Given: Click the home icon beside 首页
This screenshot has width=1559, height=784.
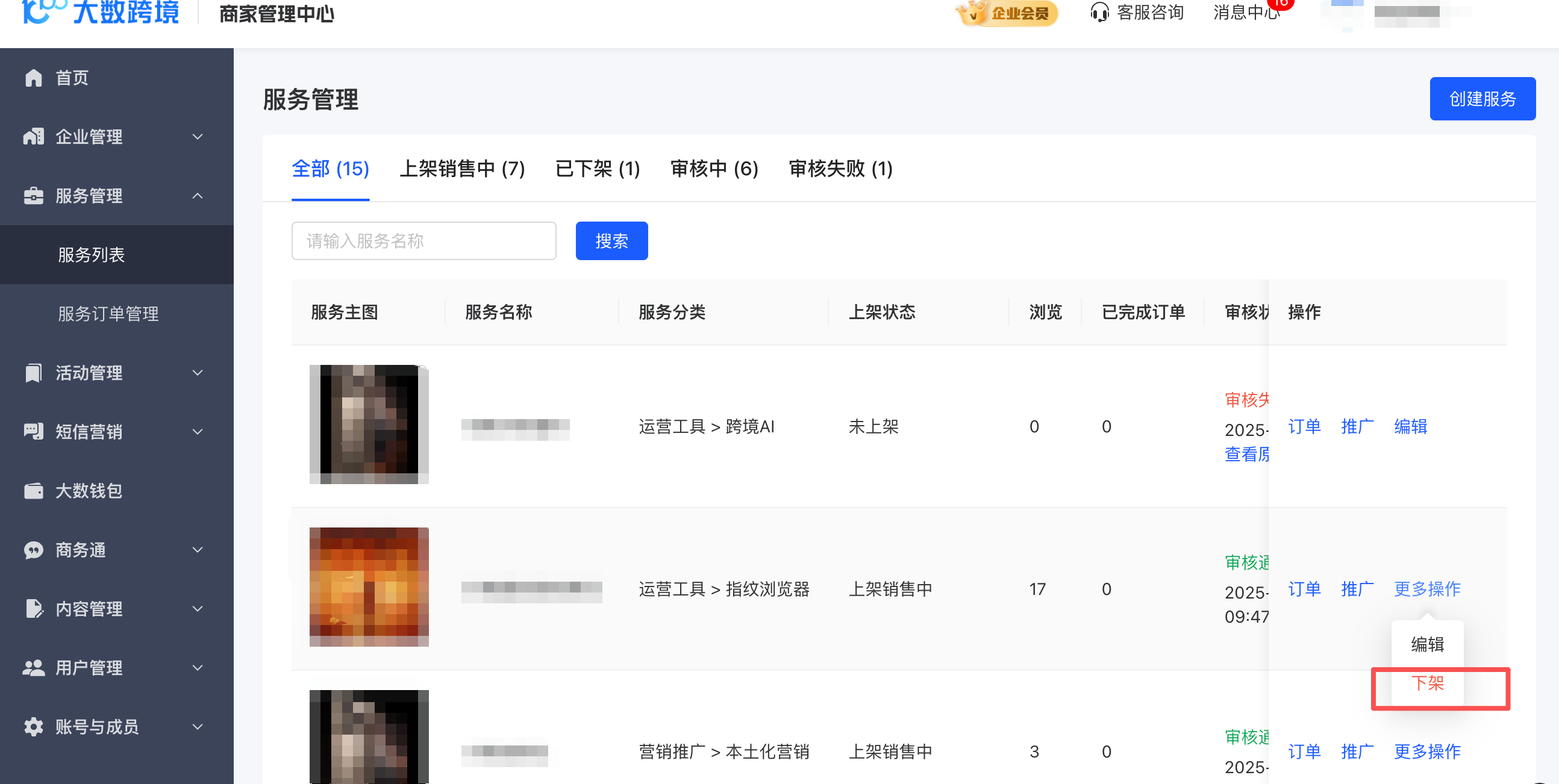Looking at the screenshot, I should [x=33, y=78].
